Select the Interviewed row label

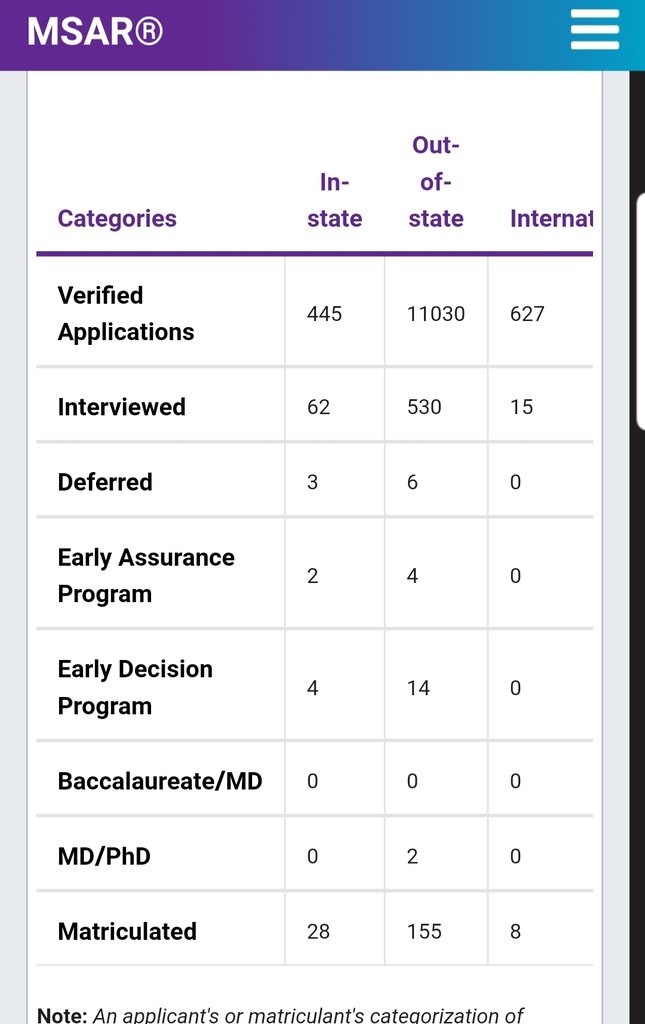coord(121,407)
